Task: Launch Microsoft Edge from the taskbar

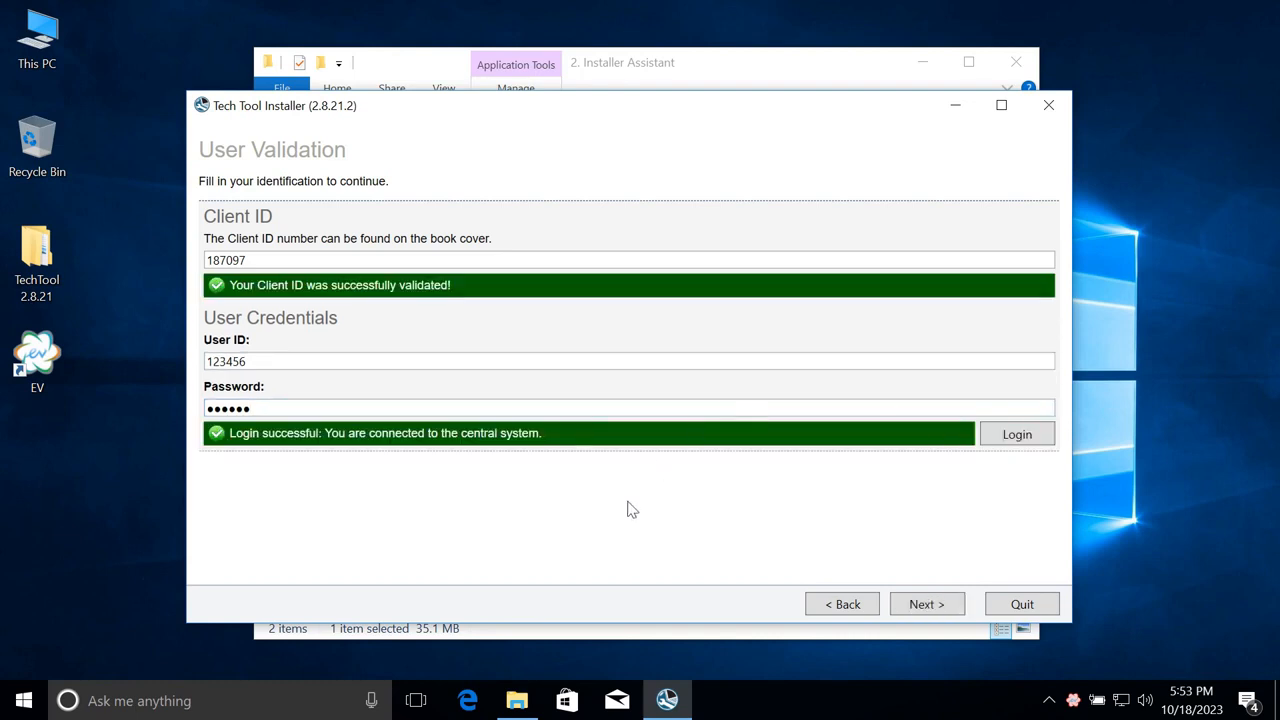Action: pyautogui.click(x=467, y=700)
